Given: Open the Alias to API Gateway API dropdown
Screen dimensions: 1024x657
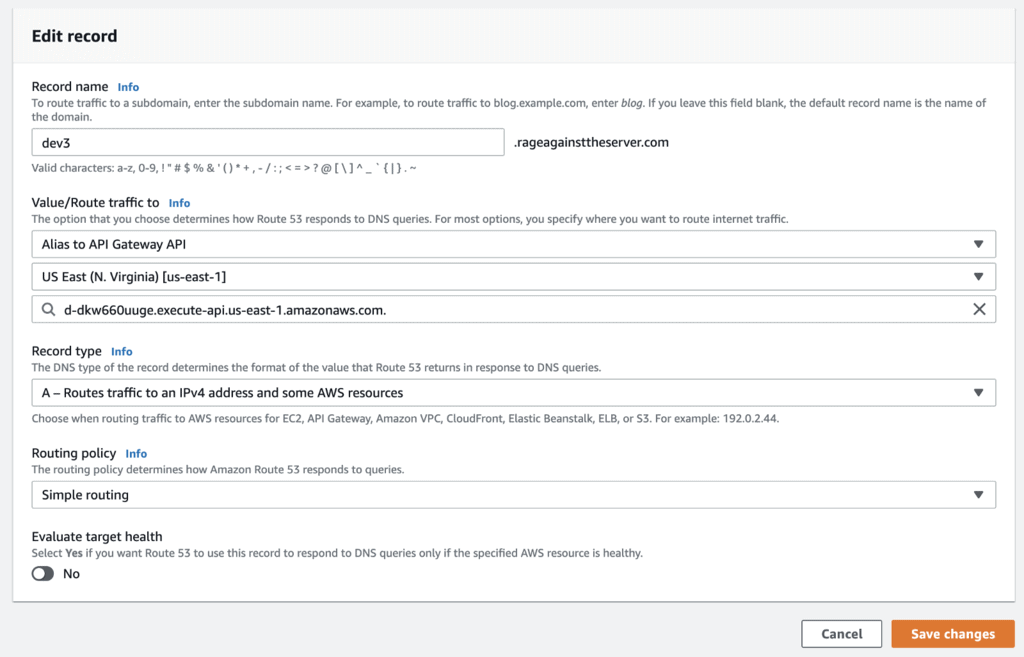Looking at the screenshot, I should click(x=513, y=244).
